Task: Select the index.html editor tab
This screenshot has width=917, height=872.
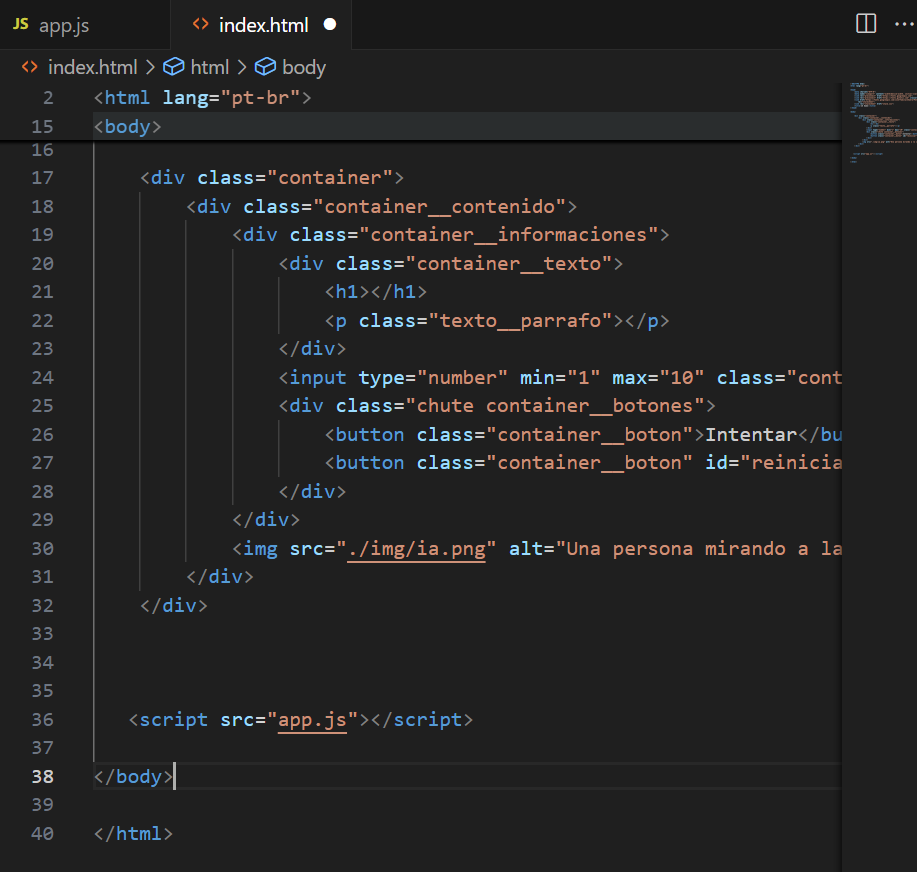Action: click(x=263, y=25)
